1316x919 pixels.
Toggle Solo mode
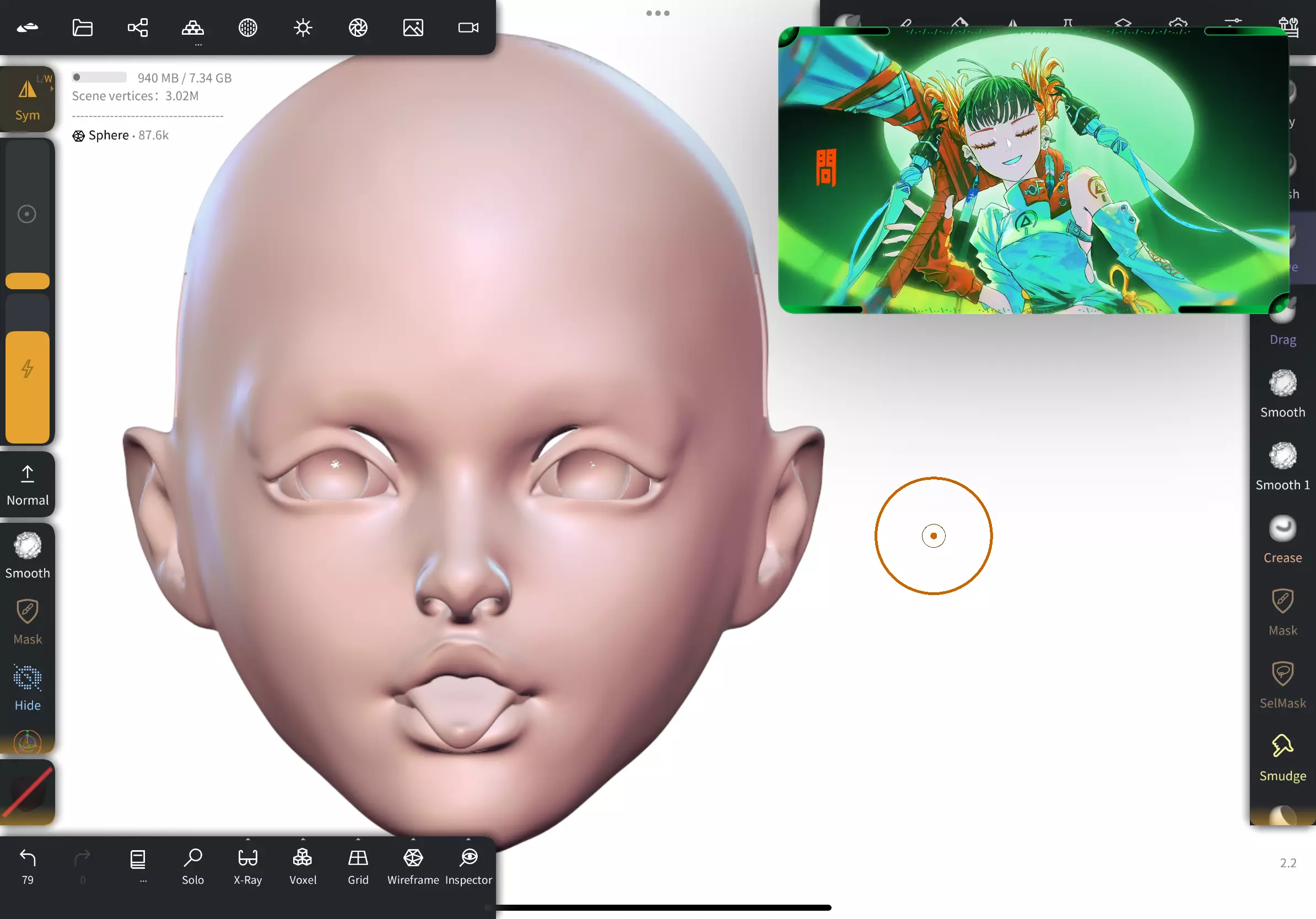[192, 866]
